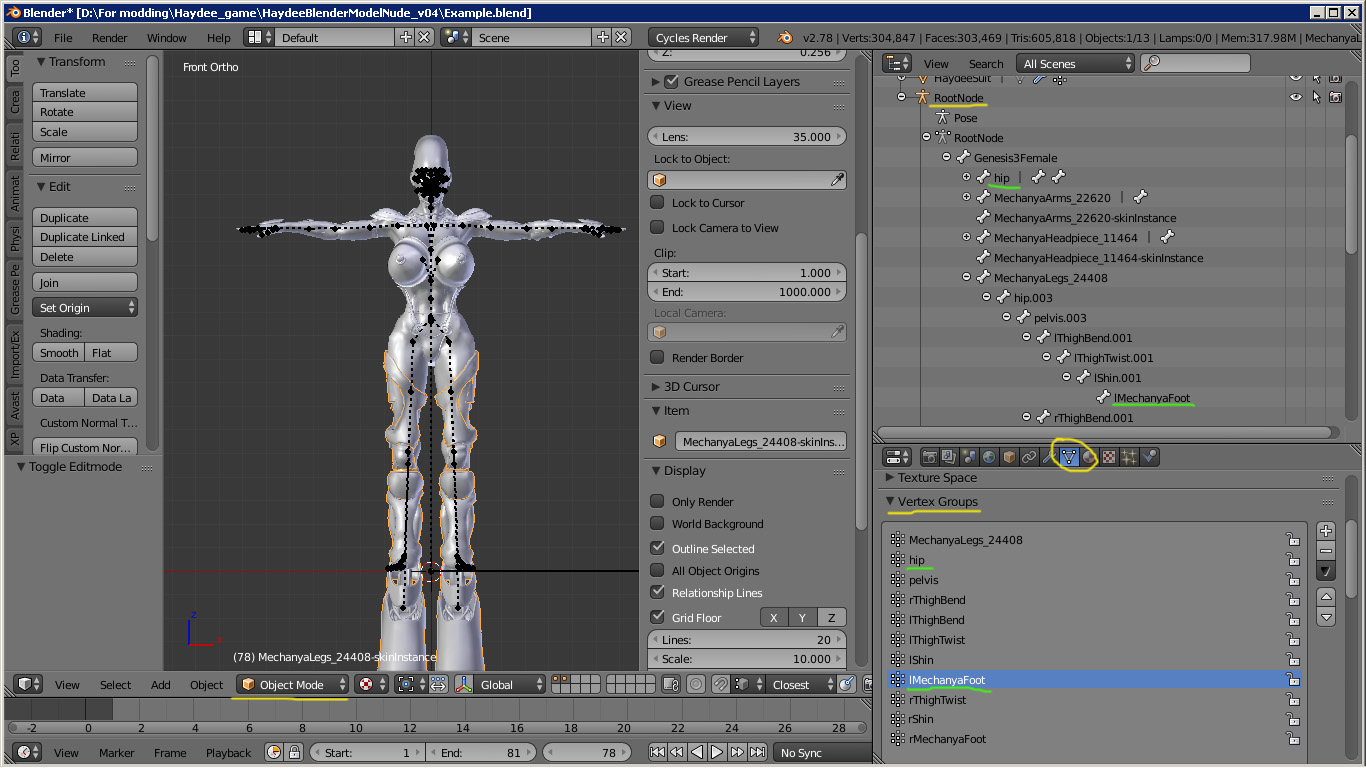This screenshot has width=1366, height=768.
Task: Enable the Only Render checkbox
Action: click(657, 502)
